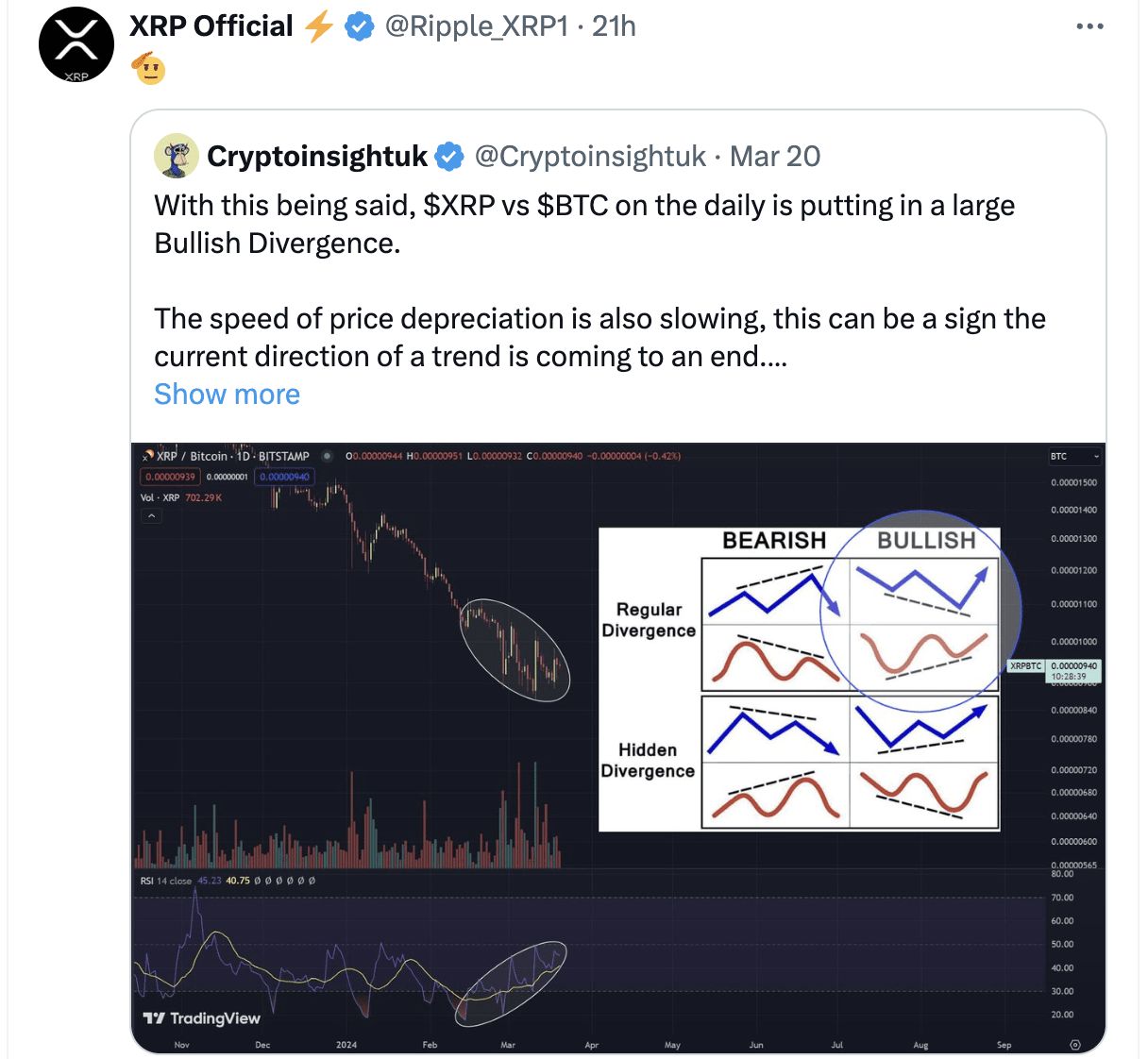Click the XRP Official display name
Screen dimensions: 1148x1059
(x=211, y=26)
